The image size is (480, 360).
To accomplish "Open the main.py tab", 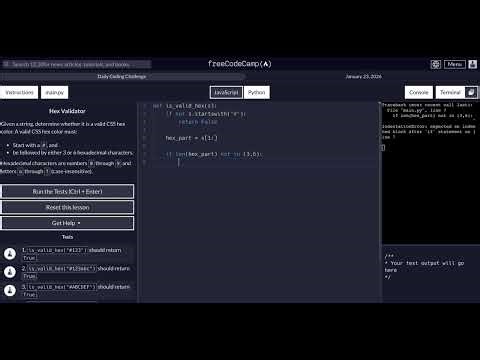I will pos(55,92).
